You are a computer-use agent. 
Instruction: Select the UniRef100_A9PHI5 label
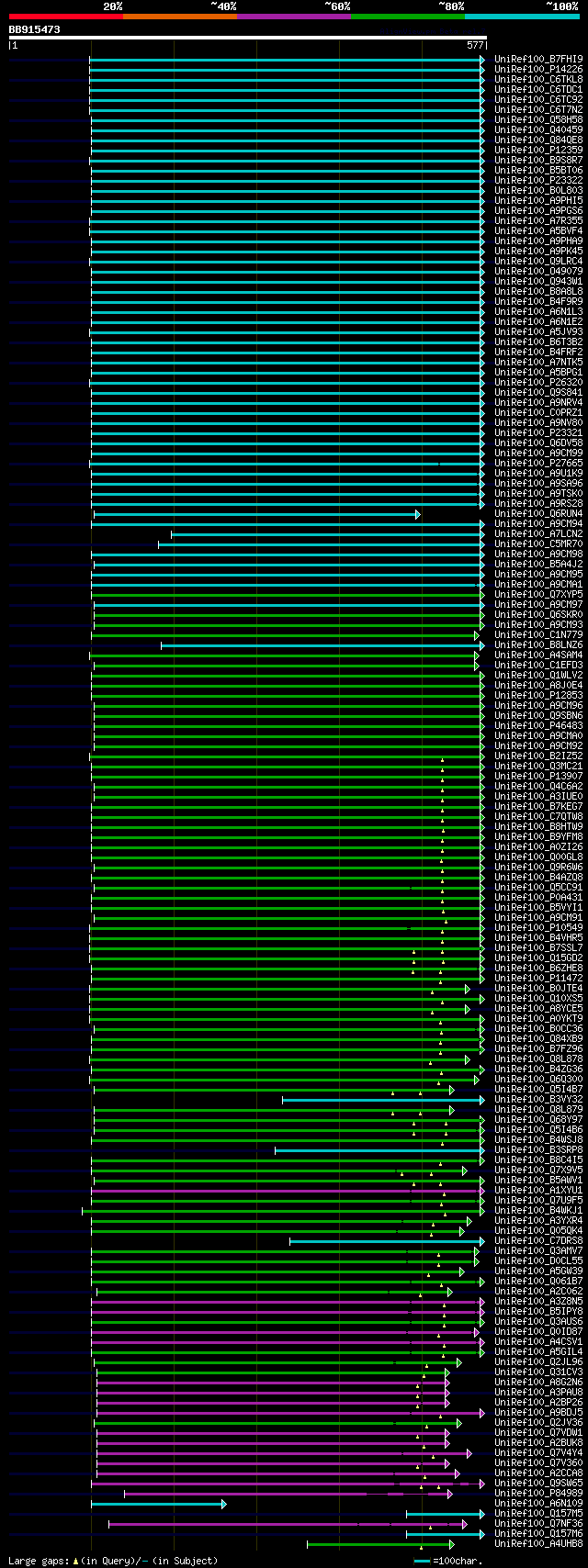click(x=538, y=200)
